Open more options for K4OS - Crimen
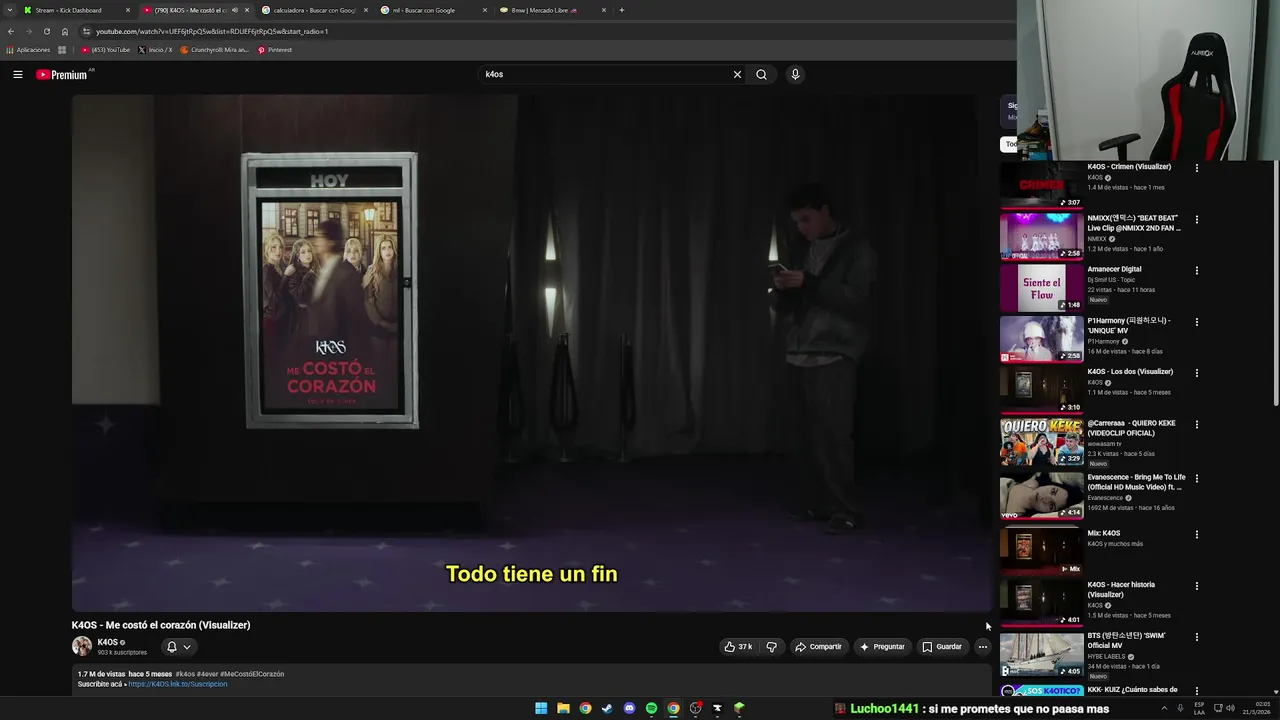 pos(1196,168)
